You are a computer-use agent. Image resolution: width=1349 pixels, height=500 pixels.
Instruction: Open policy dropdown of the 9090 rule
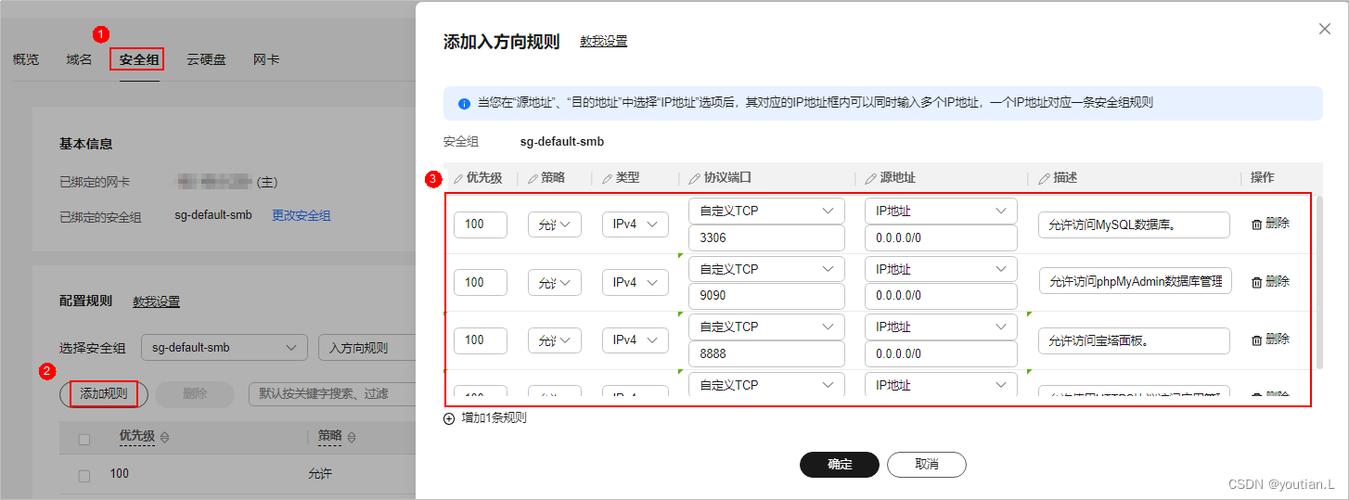click(x=554, y=282)
